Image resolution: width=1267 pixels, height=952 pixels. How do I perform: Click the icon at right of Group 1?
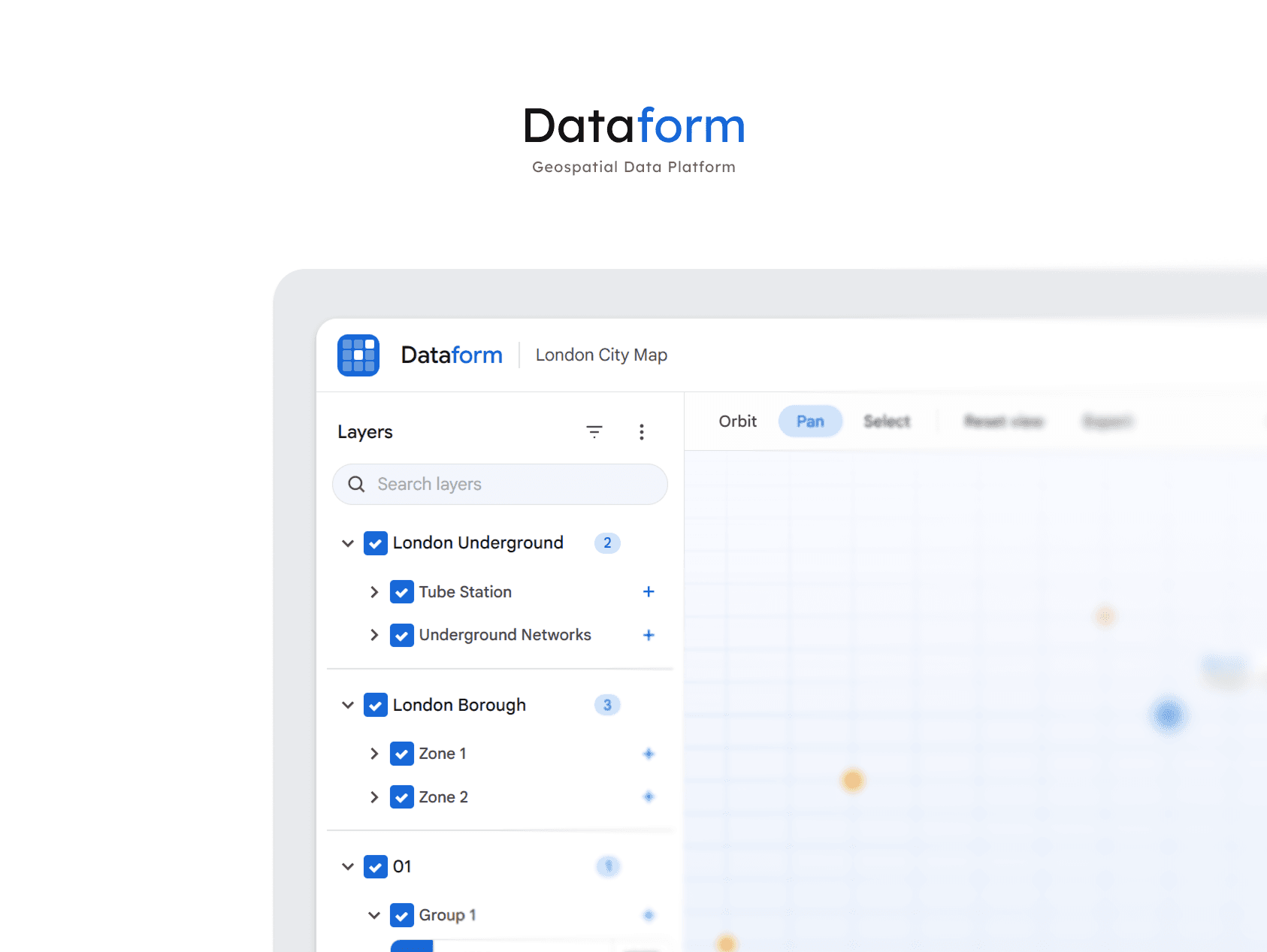click(649, 915)
